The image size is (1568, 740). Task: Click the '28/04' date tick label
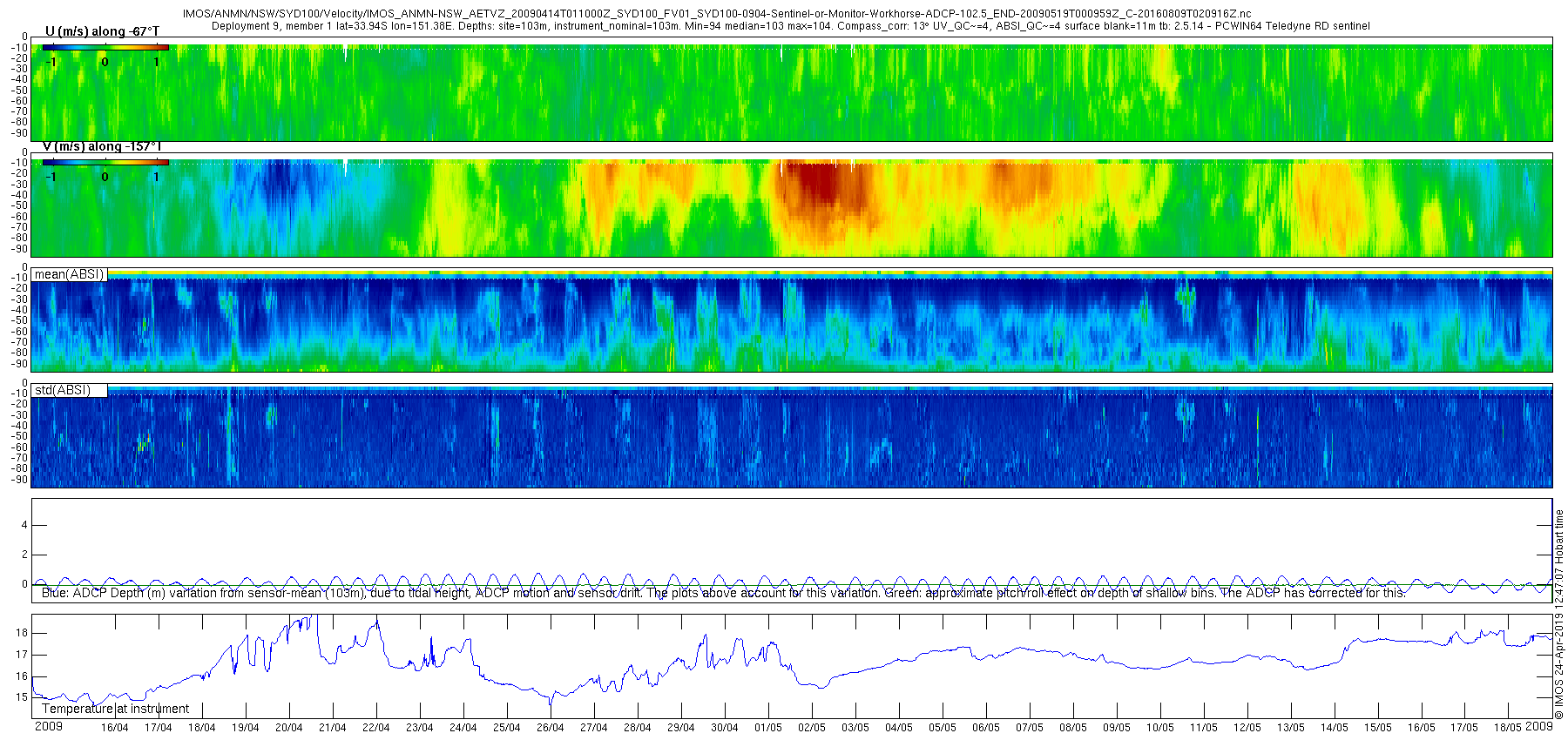pos(638,728)
